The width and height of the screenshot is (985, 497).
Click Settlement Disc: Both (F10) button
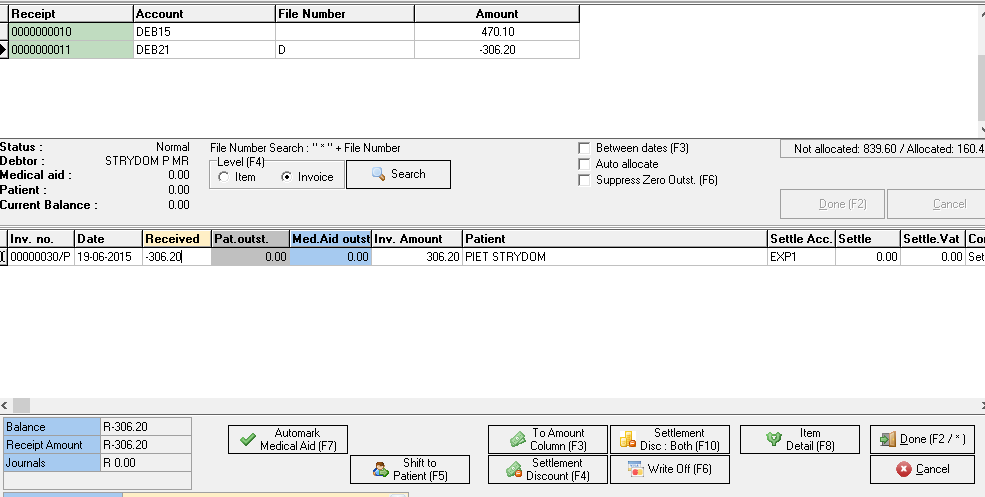(669, 440)
